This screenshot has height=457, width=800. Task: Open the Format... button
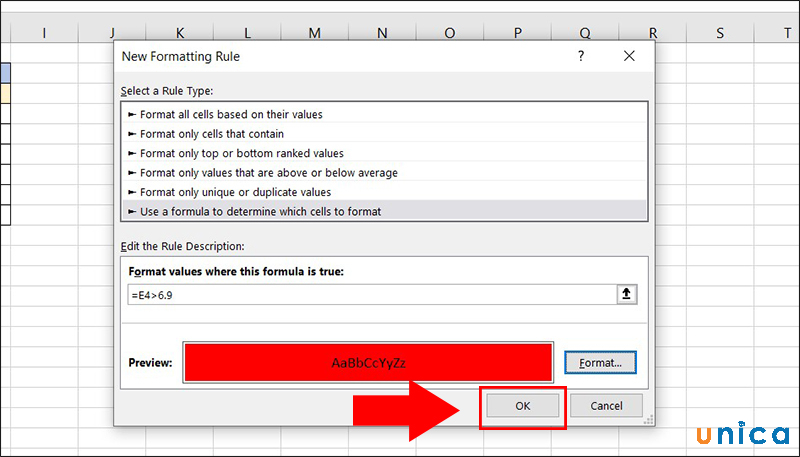pos(601,363)
